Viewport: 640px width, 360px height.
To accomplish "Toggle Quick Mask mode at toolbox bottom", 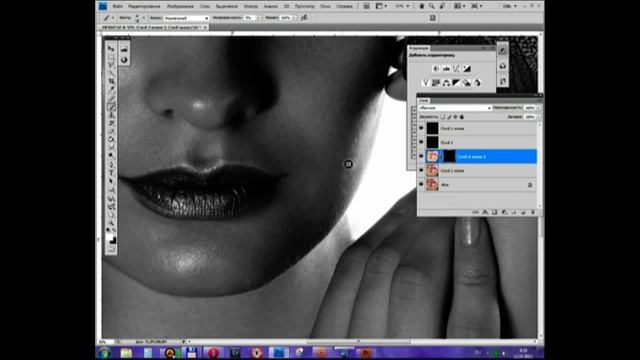I will (111, 249).
